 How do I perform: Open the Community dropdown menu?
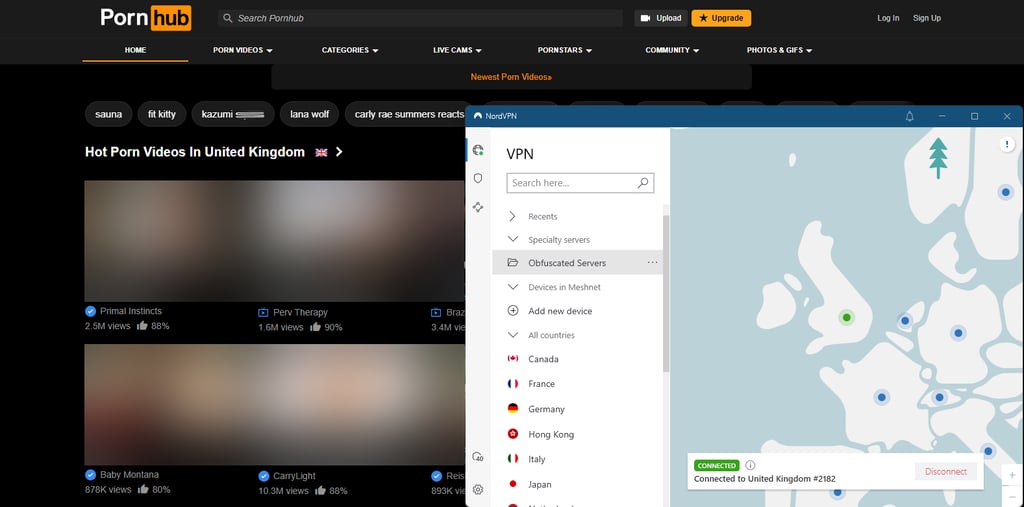[672, 50]
